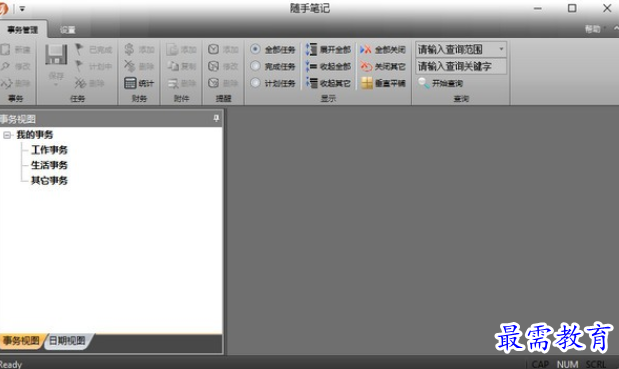Click the 新建 icon in 事务 group
The image size is (619, 369).
click(x=5, y=49)
